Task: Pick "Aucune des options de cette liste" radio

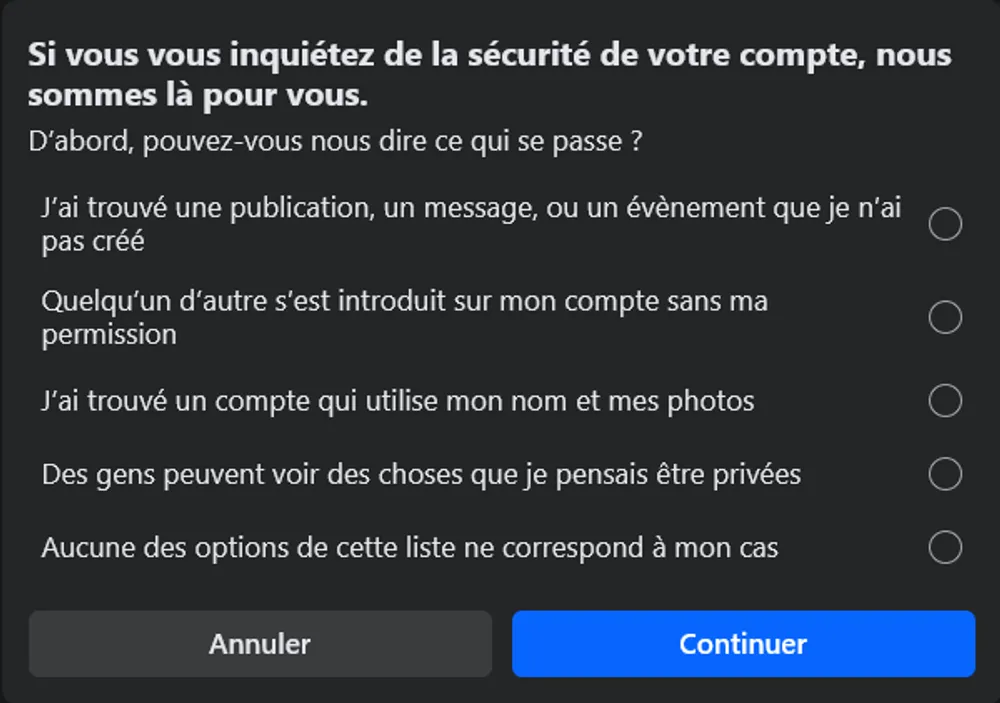Action: [944, 548]
